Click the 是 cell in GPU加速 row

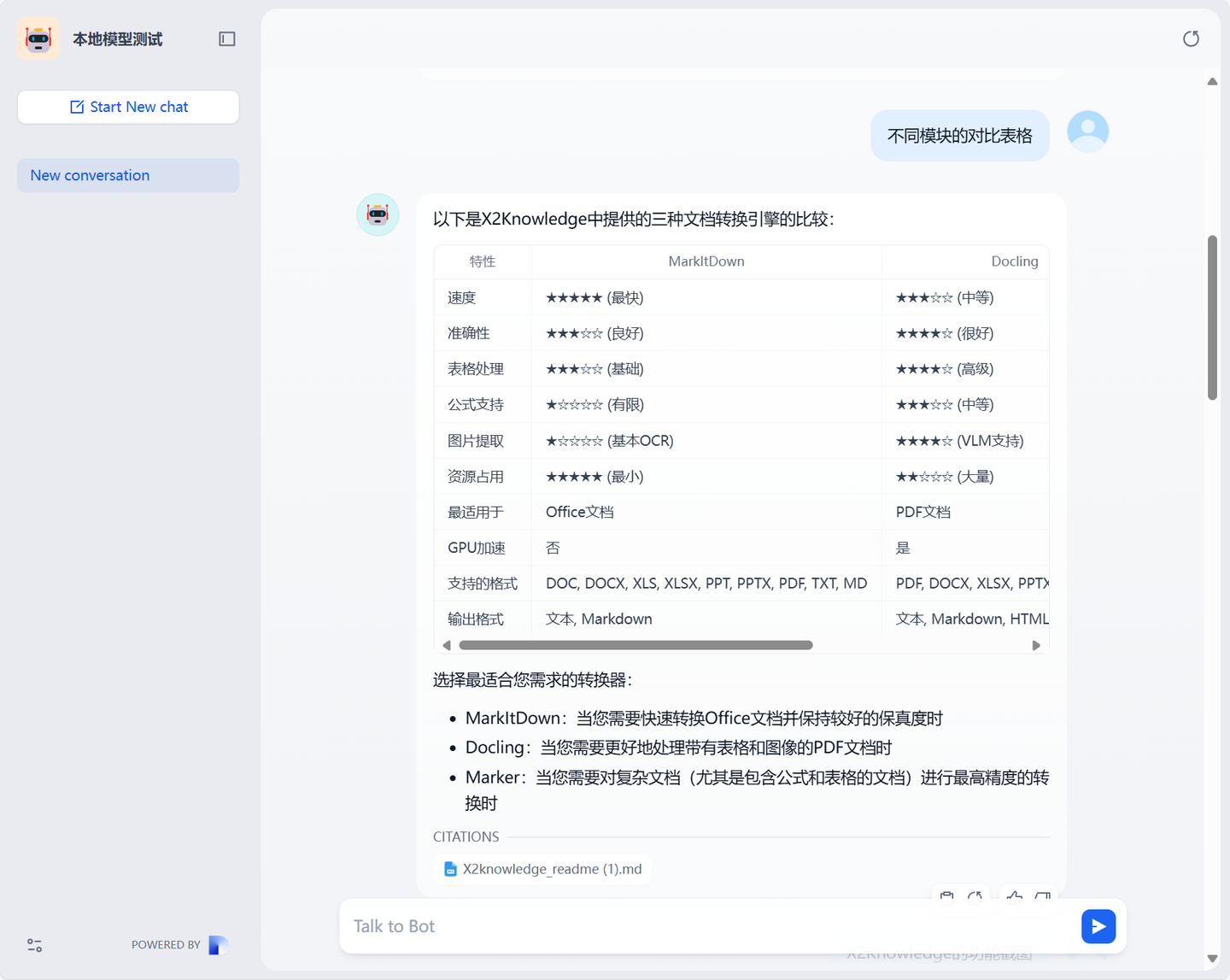(903, 548)
